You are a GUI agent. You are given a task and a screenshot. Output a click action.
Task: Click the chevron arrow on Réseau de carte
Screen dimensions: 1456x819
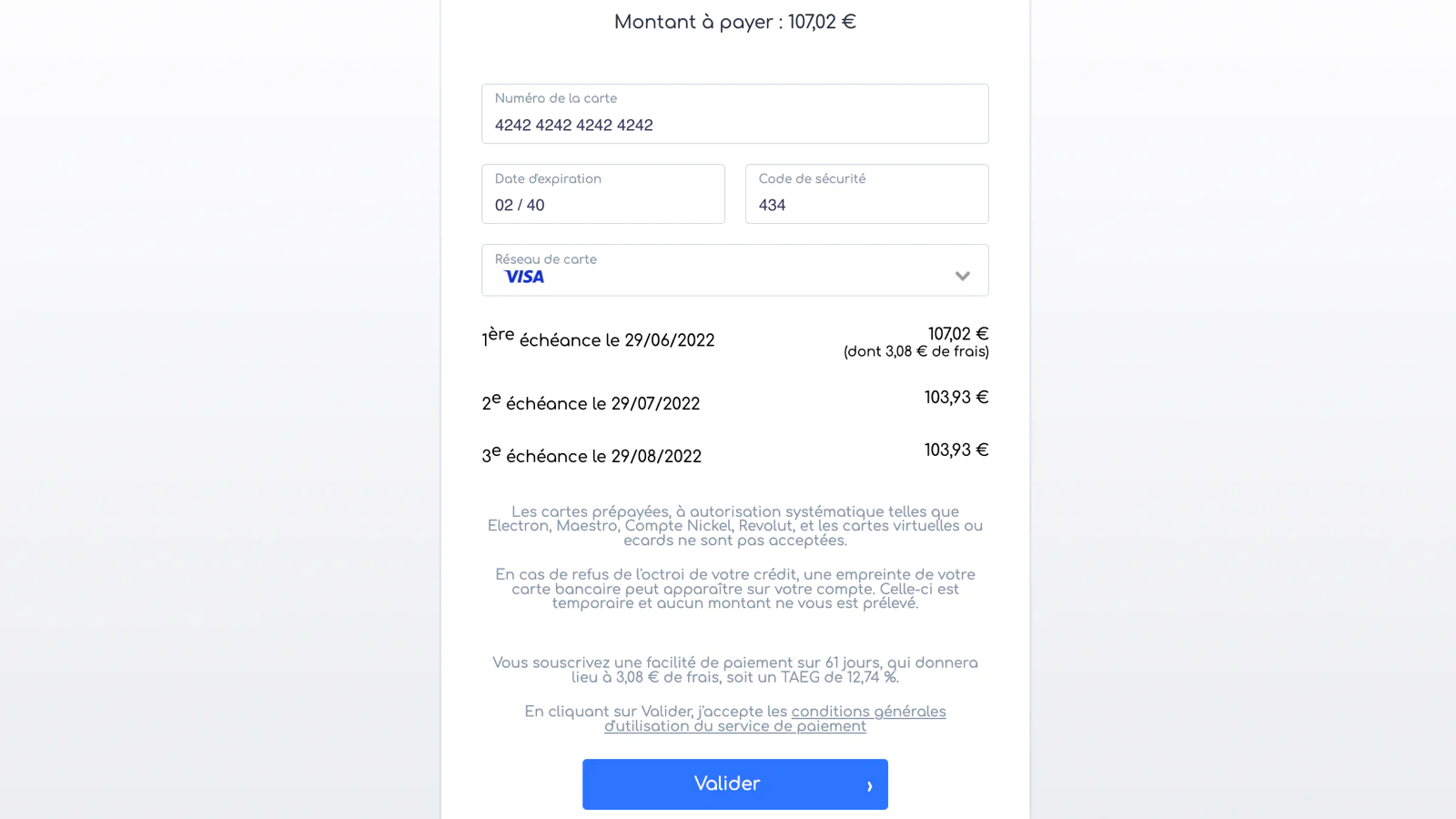(x=962, y=276)
